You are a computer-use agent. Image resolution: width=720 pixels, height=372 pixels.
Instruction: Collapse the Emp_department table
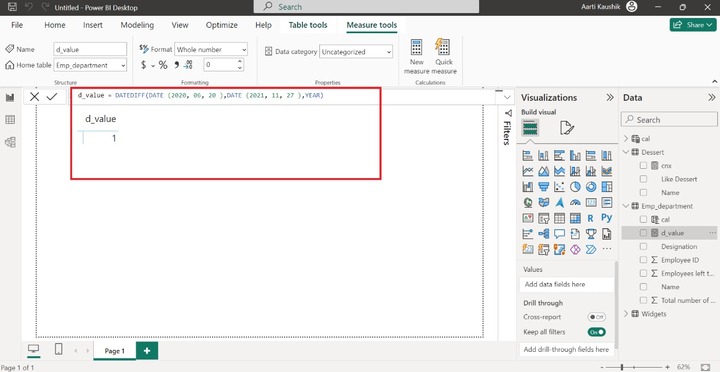(x=626, y=206)
